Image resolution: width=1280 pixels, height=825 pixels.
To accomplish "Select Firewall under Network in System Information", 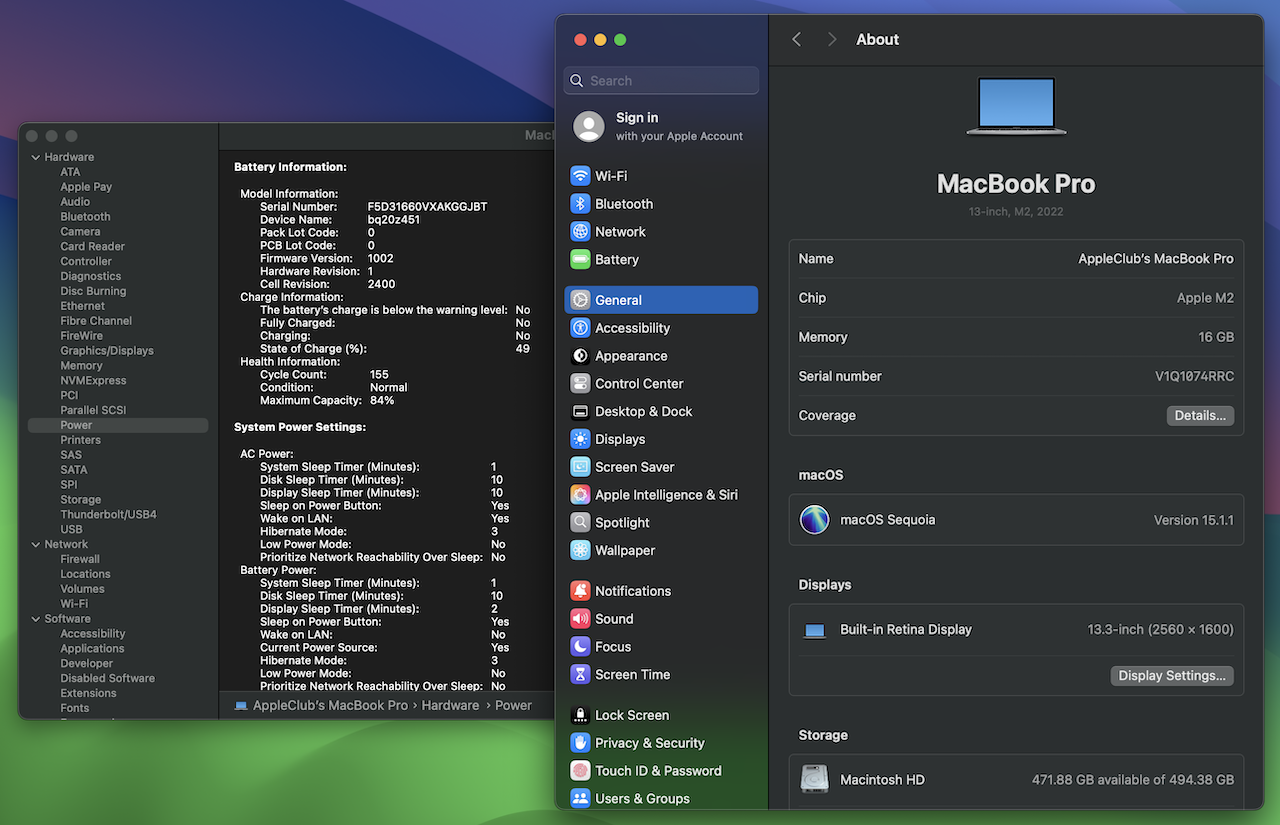I will point(80,560).
